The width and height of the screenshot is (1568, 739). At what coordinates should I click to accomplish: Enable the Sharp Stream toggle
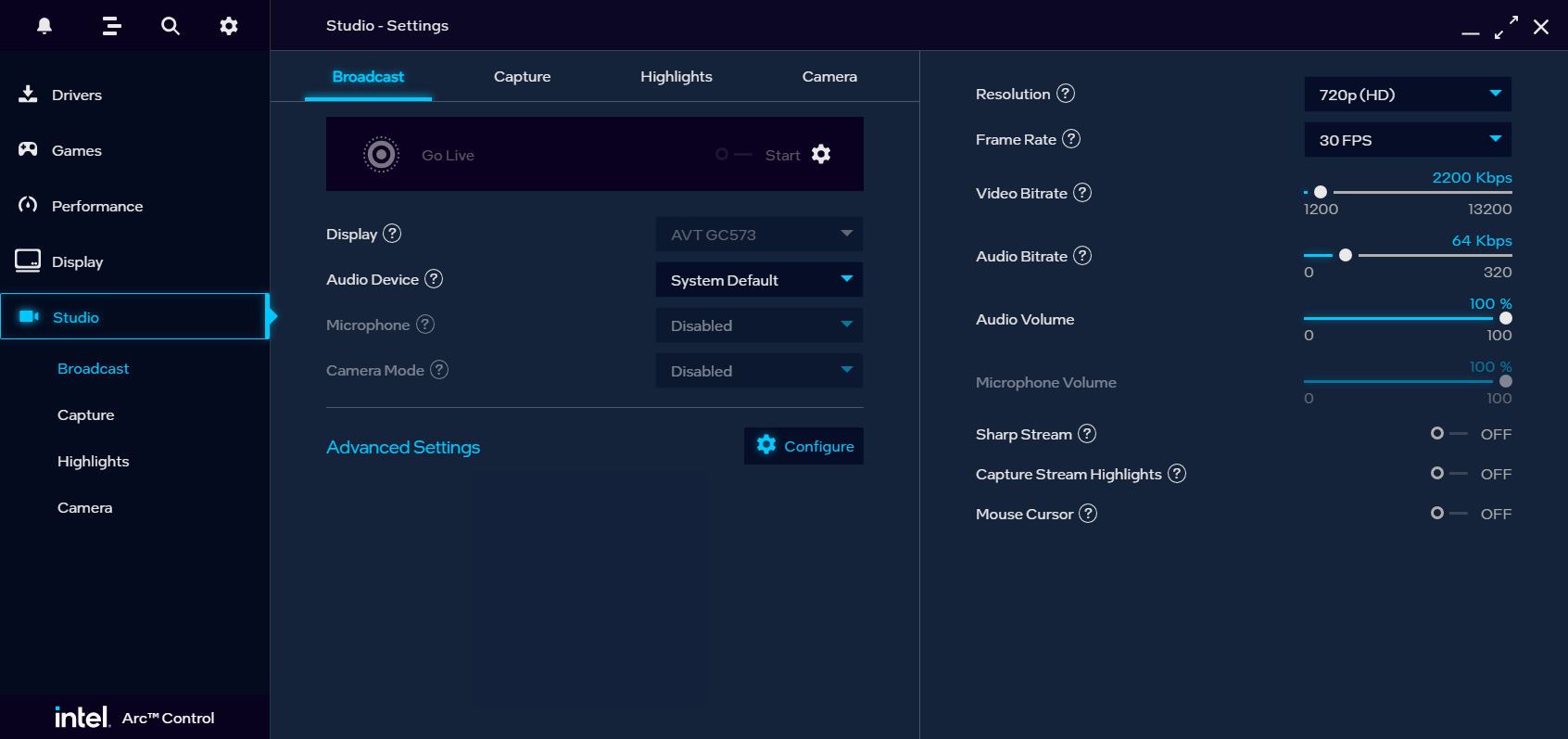tap(1448, 434)
